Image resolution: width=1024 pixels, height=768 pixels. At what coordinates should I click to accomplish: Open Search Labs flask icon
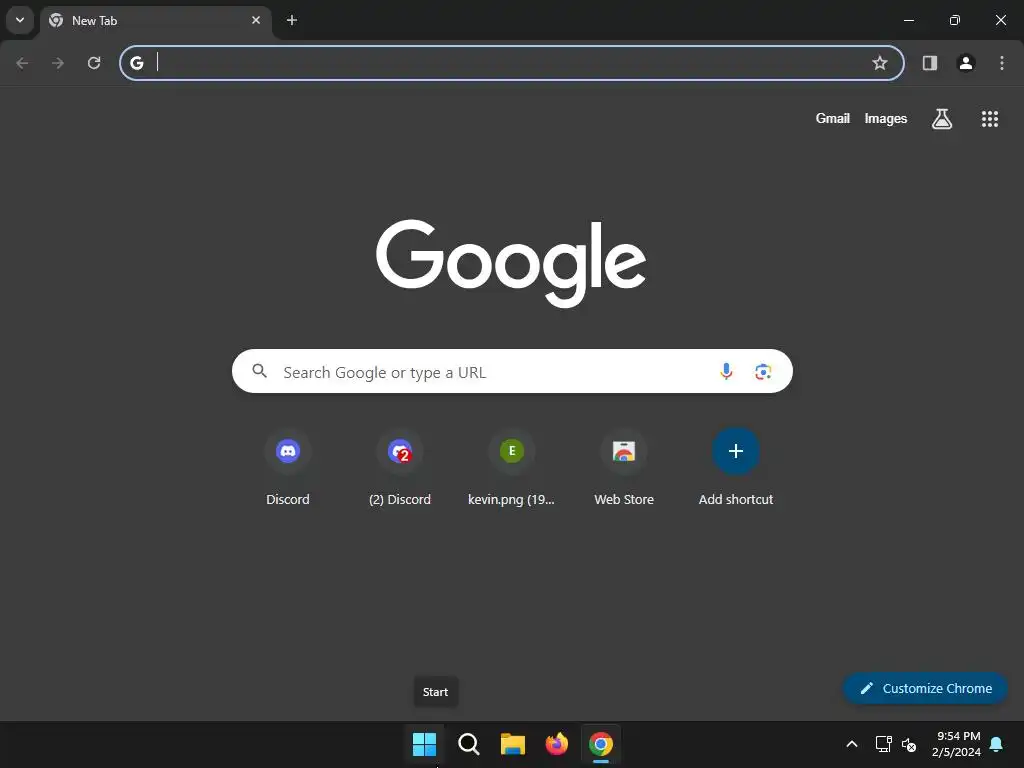point(942,119)
